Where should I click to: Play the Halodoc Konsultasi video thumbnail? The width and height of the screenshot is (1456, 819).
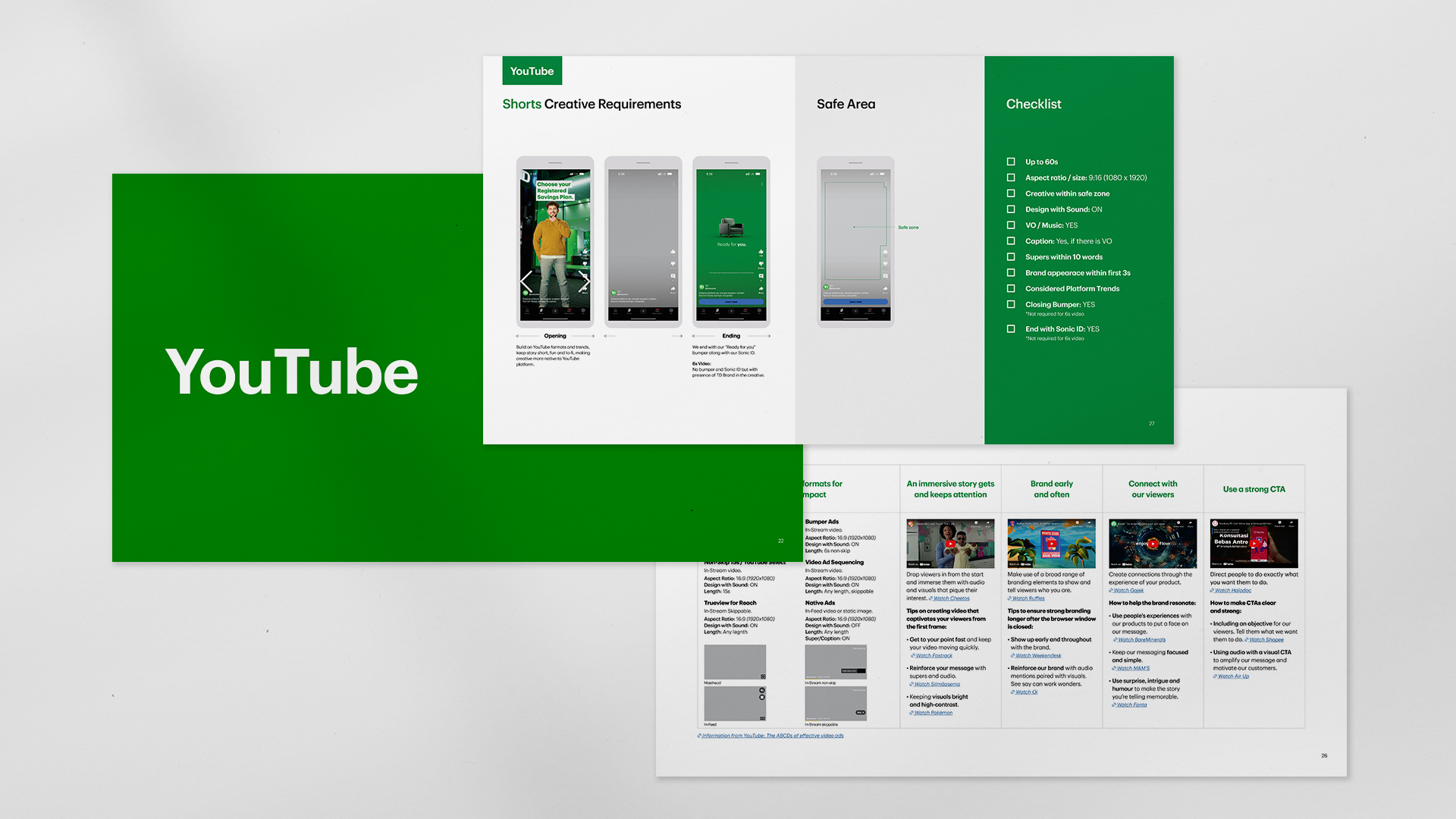pos(1254,544)
